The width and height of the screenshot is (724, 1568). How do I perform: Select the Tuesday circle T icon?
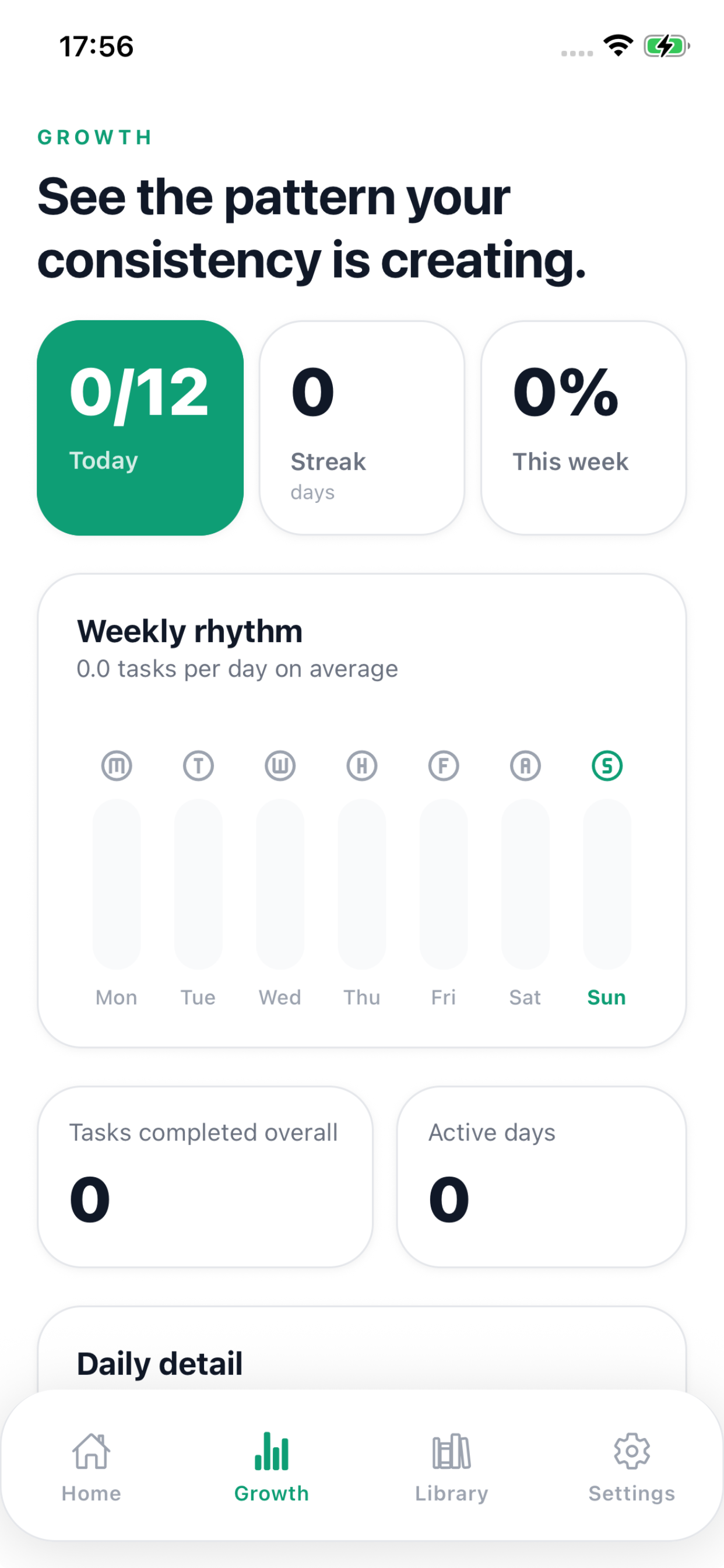point(198,765)
